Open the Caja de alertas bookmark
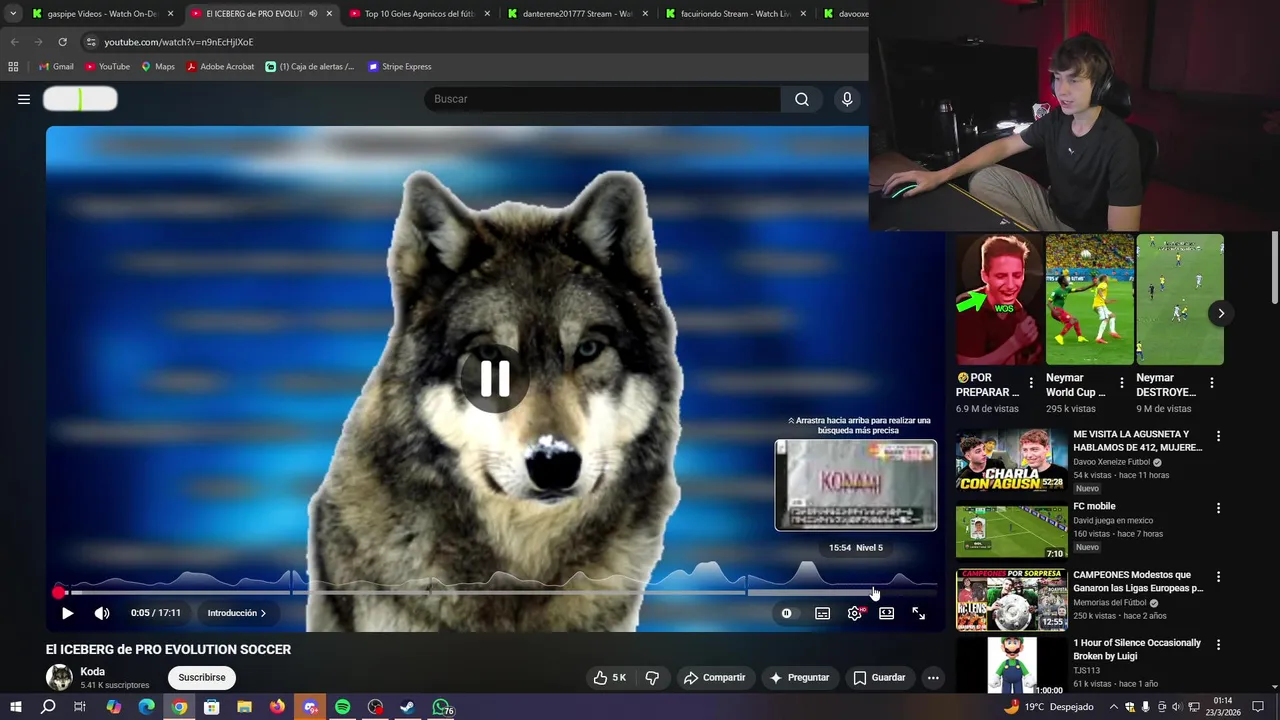The width and height of the screenshot is (1280, 720). pos(310,67)
